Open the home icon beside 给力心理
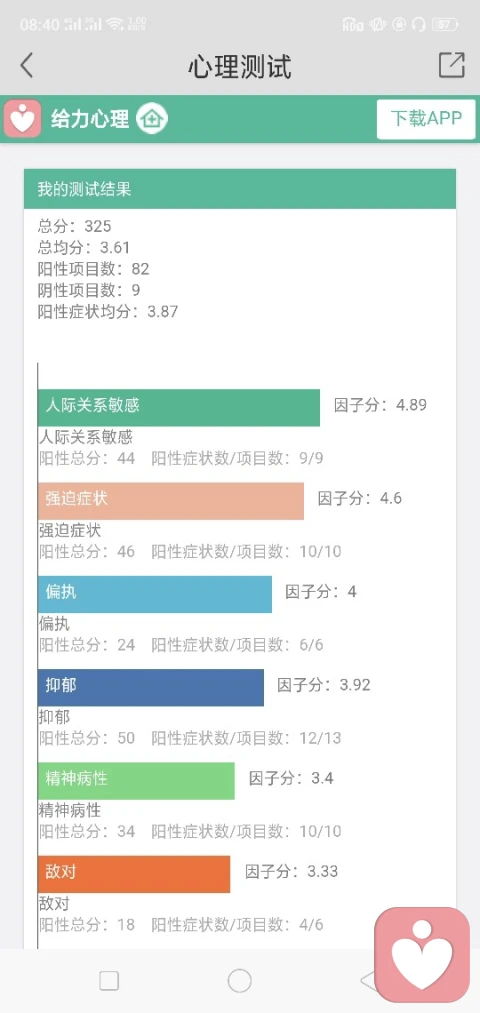This screenshot has height=1013, width=480. coord(152,119)
